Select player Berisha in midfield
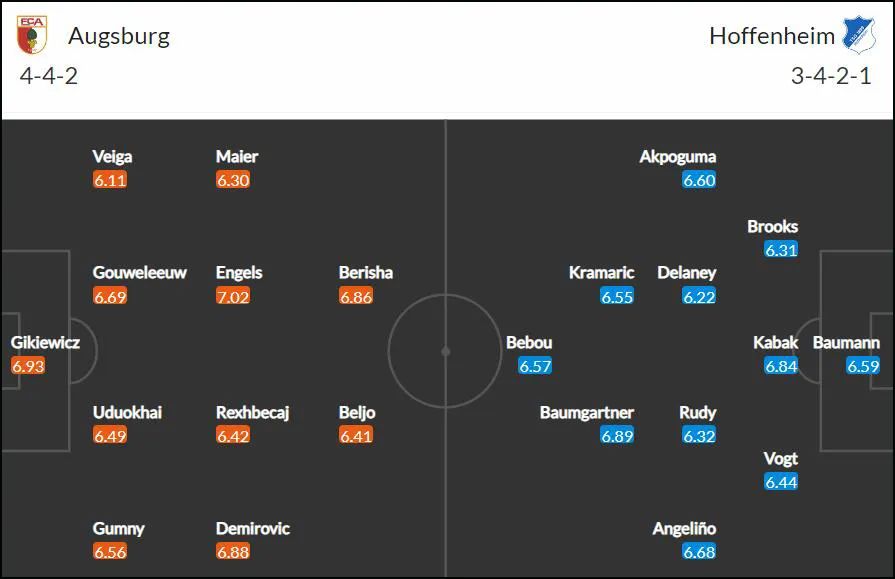895x579 pixels. 366,272
